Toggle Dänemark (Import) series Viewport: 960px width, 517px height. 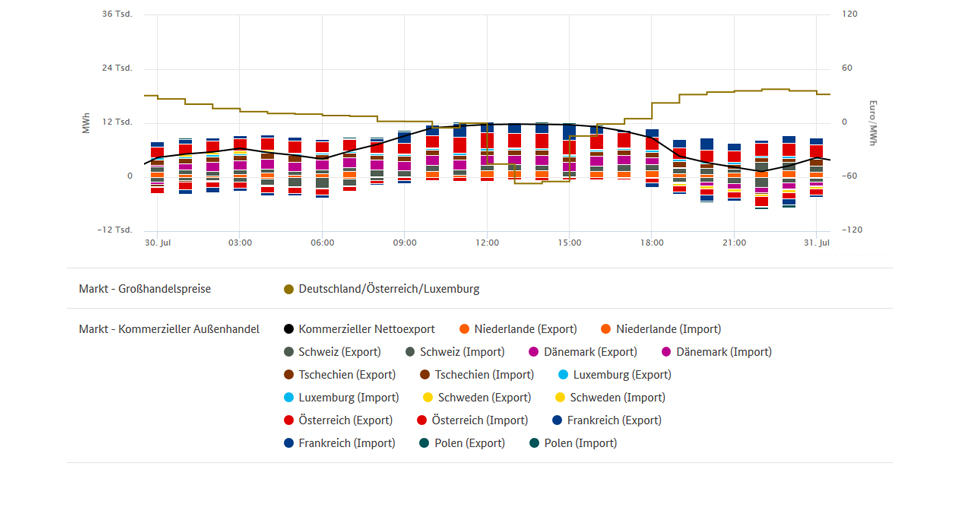(x=717, y=352)
